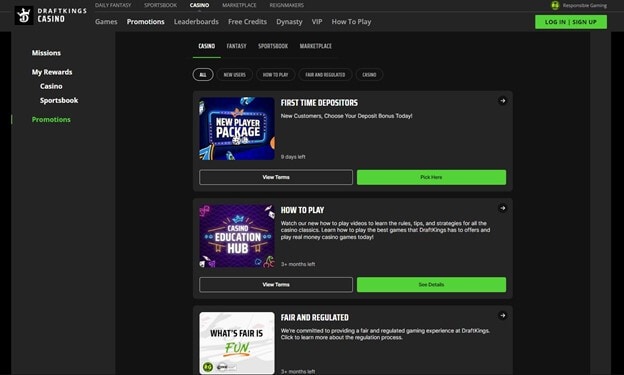The height and width of the screenshot is (375, 624).
Task: Open My Rewards in the sidebar
Action: click(52, 72)
